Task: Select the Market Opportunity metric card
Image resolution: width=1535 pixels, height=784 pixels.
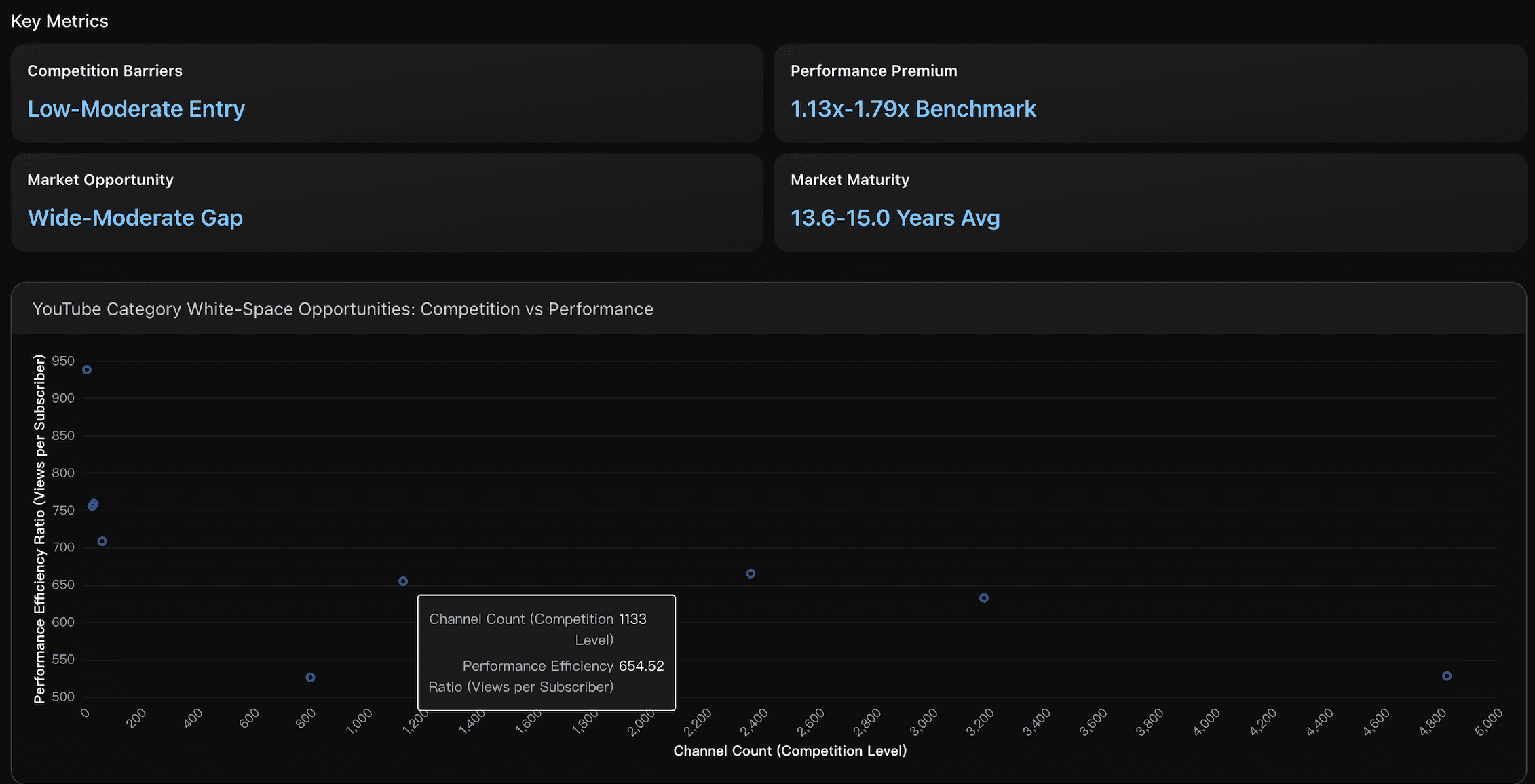Action: (387, 202)
